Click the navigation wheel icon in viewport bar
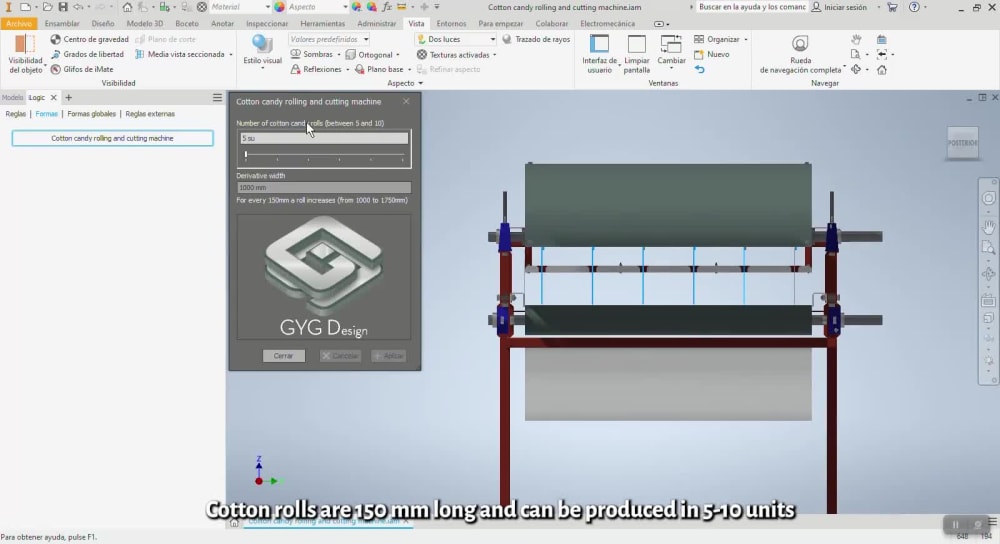The image size is (1000, 544). pyautogui.click(x=989, y=198)
